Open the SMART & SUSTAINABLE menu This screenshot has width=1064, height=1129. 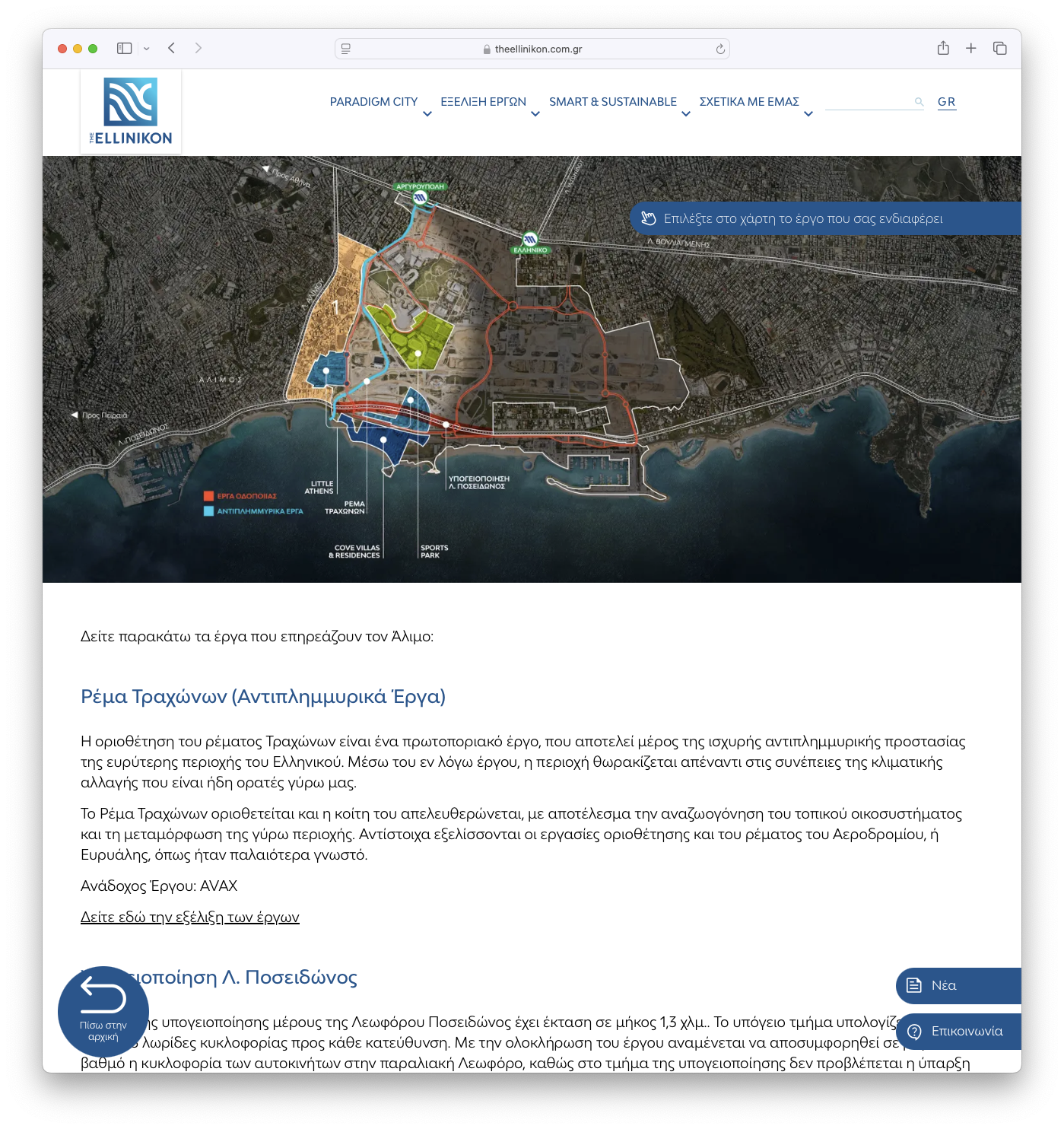[612, 102]
